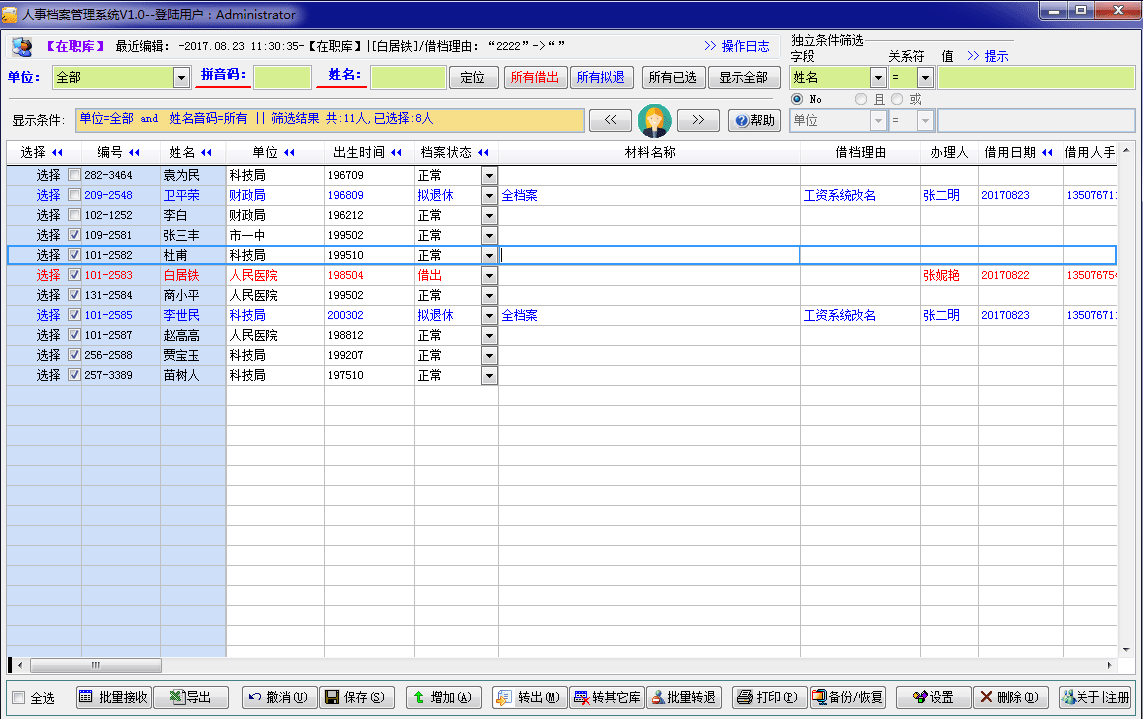Viewport: 1143px width, 719px height.
Task: Open 备份/恢复 backup restore
Action: coord(848,697)
